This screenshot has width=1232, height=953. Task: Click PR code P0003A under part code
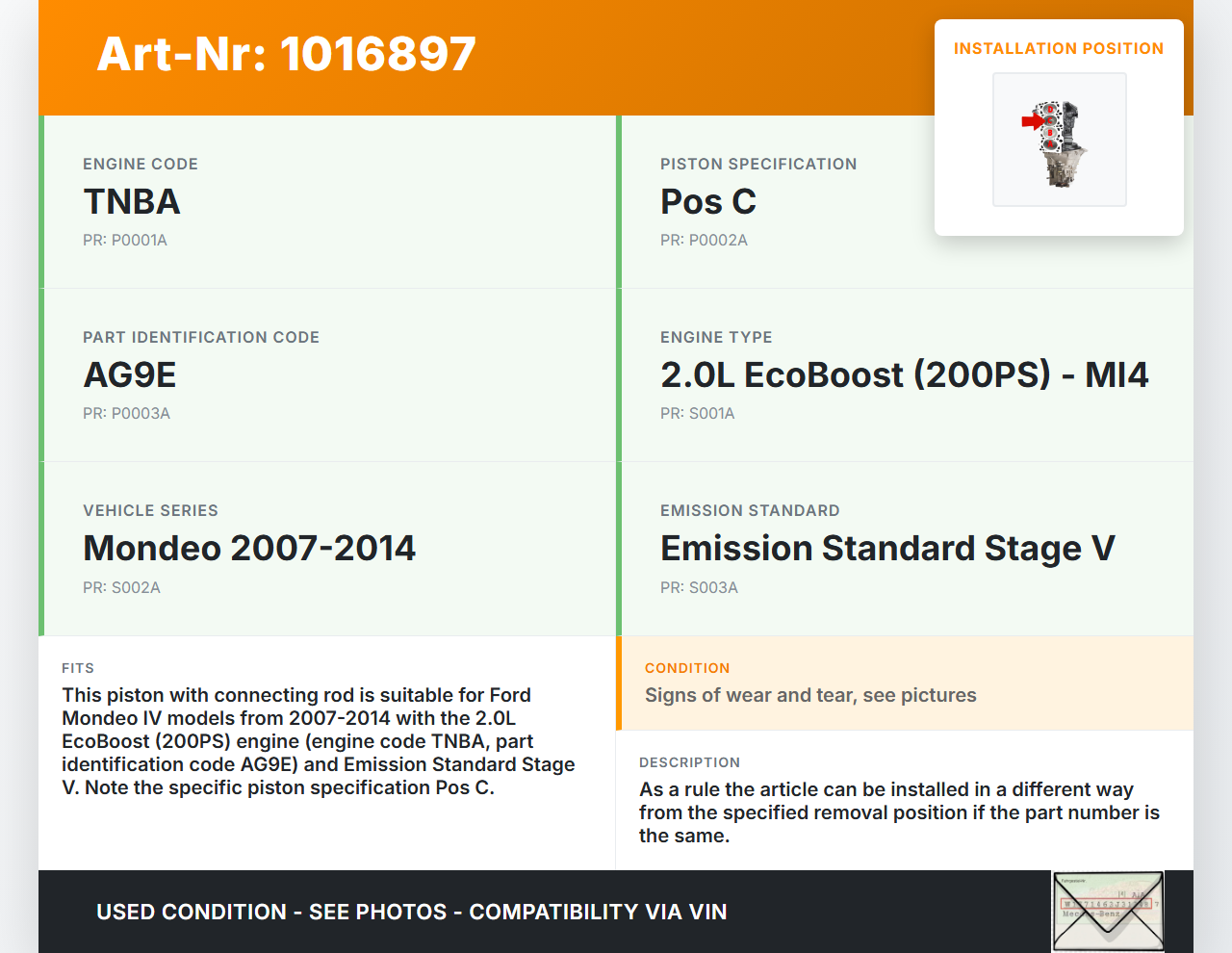(x=126, y=414)
